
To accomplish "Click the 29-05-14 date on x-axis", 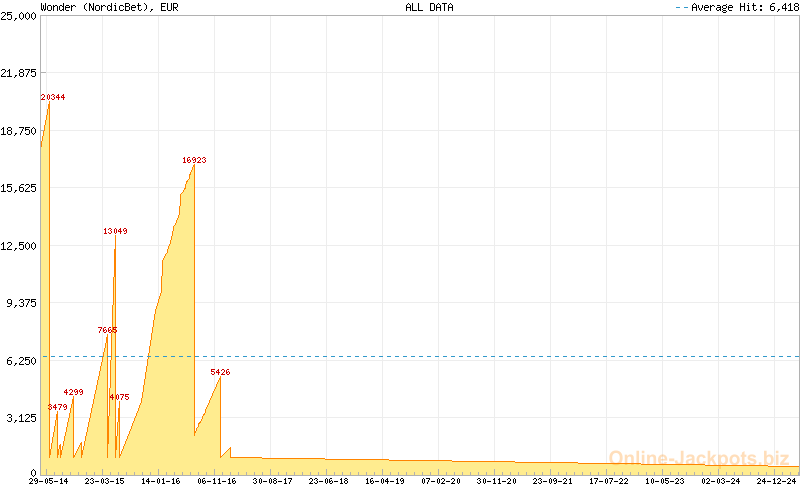I will coord(48,481).
